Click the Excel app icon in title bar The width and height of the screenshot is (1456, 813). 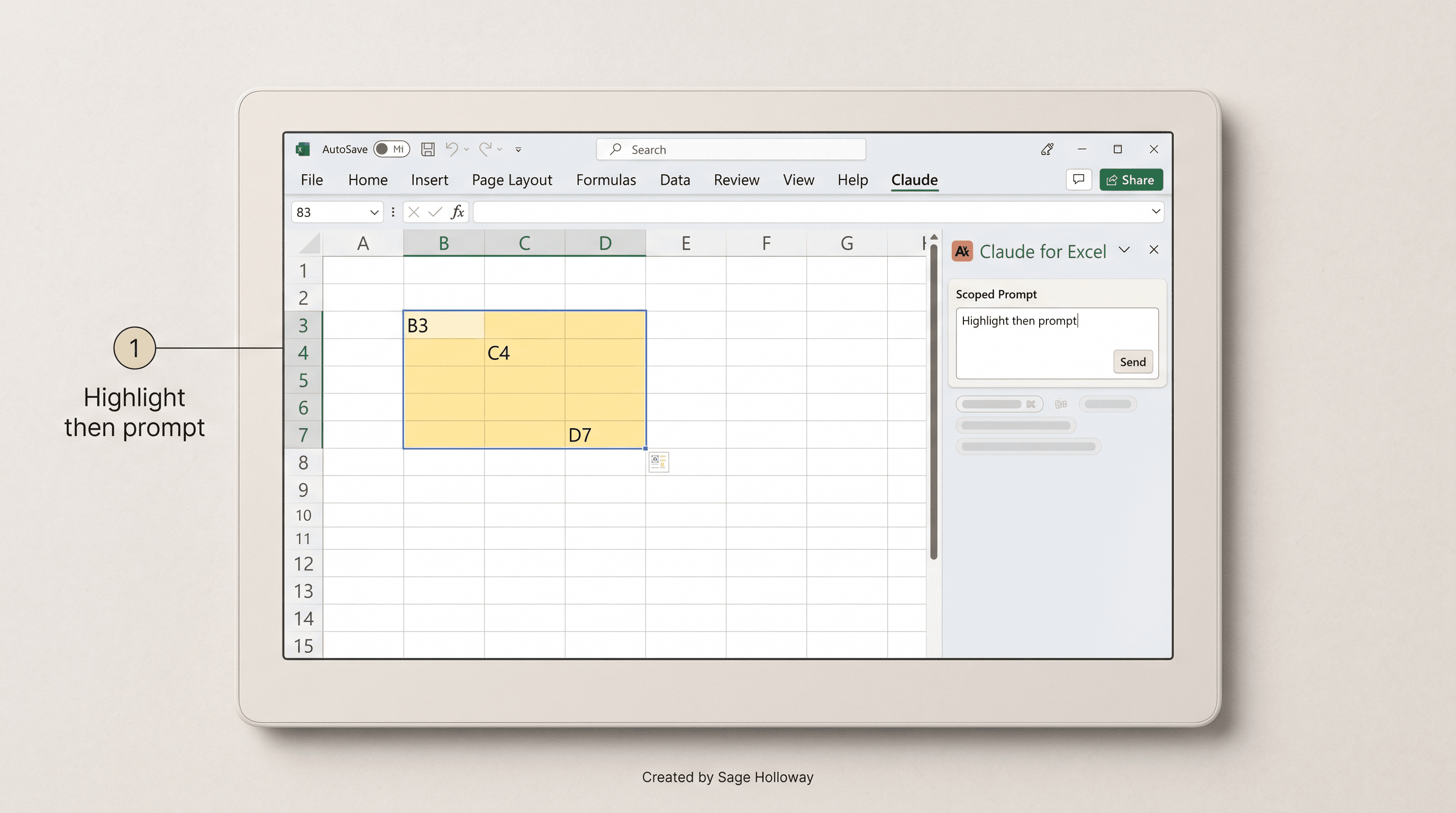[x=303, y=149]
